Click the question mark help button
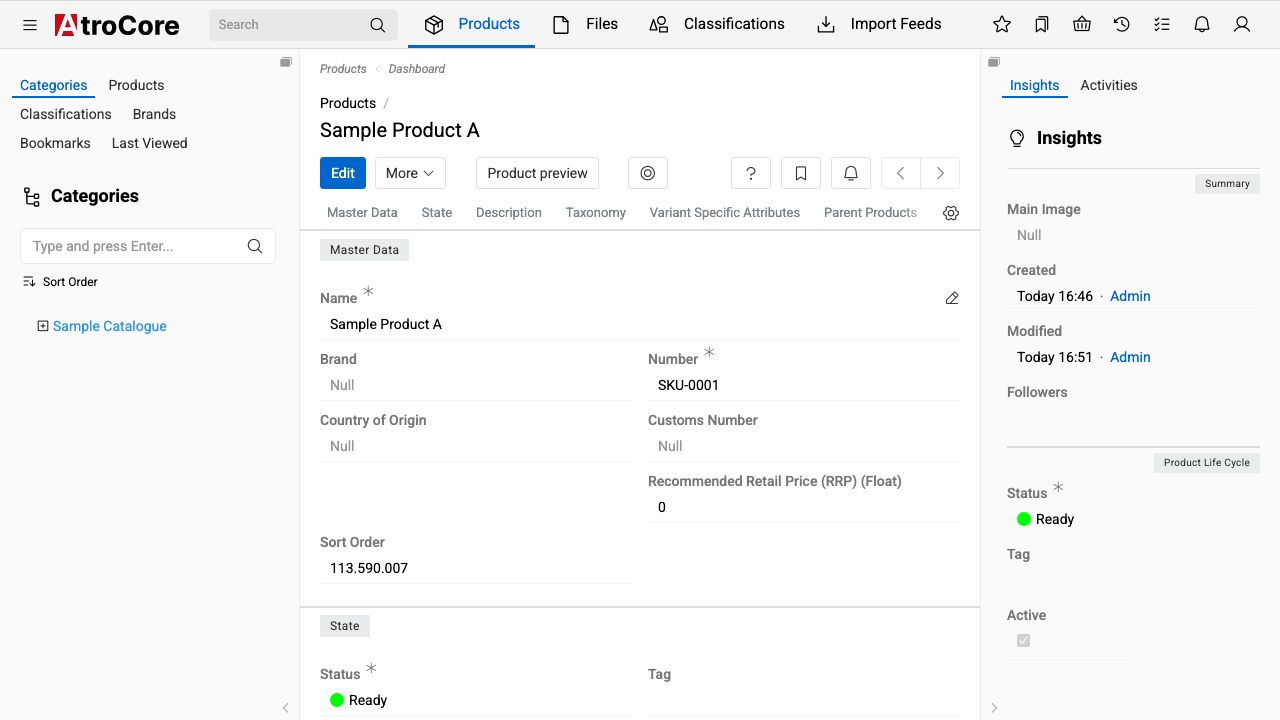 (x=751, y=173)
